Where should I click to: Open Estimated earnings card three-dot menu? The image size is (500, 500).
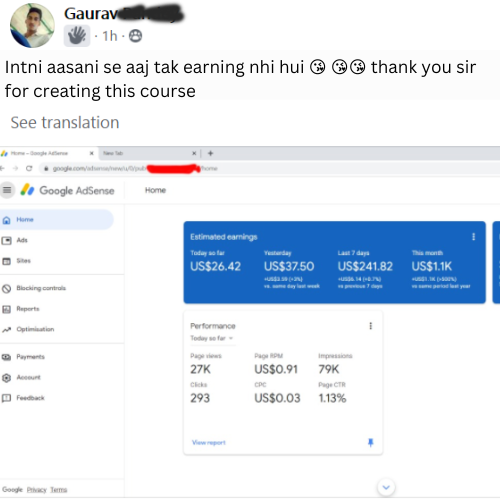(x=473, y=237)
